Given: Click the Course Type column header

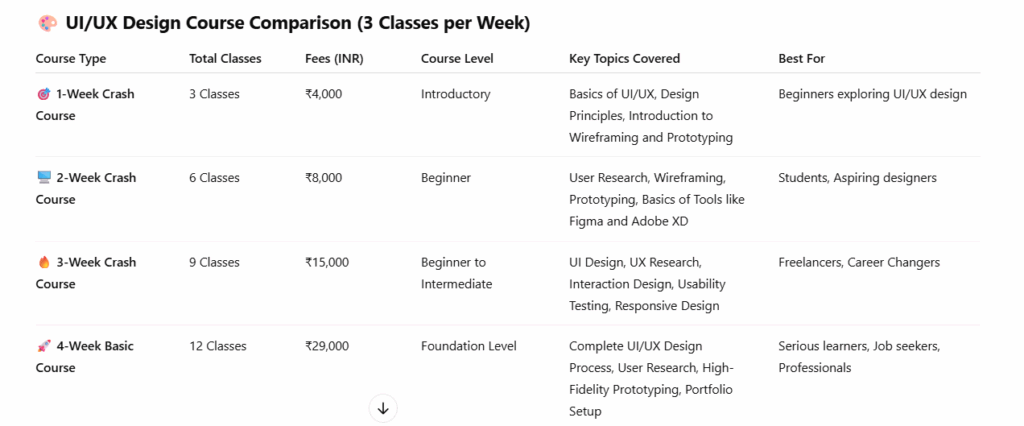Looking at the screenshot, I should pos(70,59).
